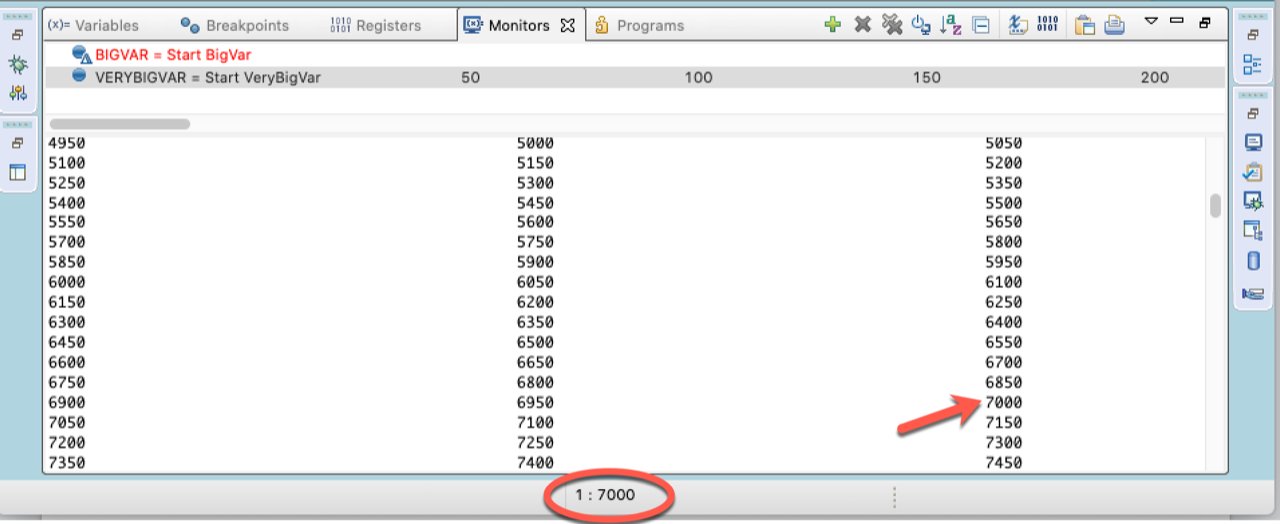
Task: Close the Monitors tab
Action: (x=568, y=25)
